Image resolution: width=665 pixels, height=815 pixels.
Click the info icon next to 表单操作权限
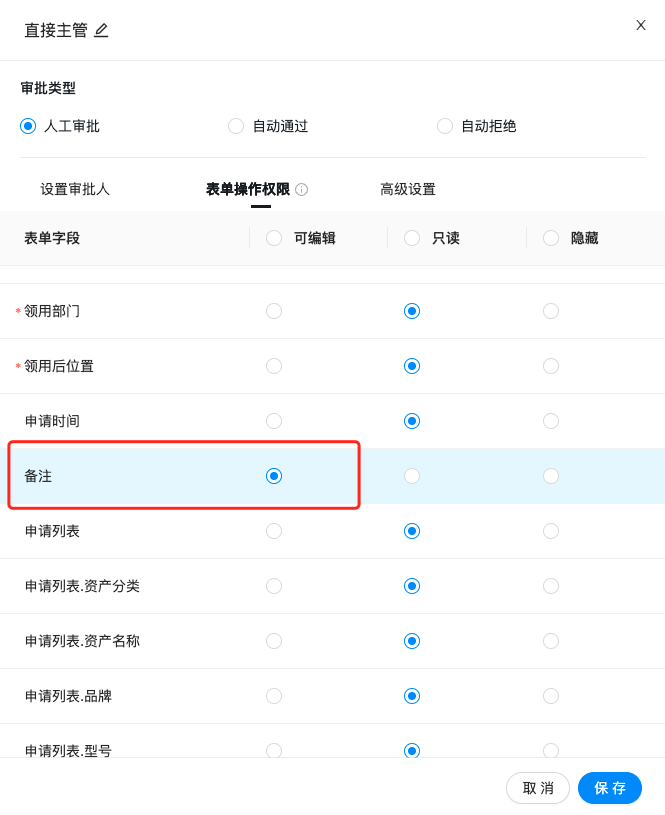[x=302, y=190]
